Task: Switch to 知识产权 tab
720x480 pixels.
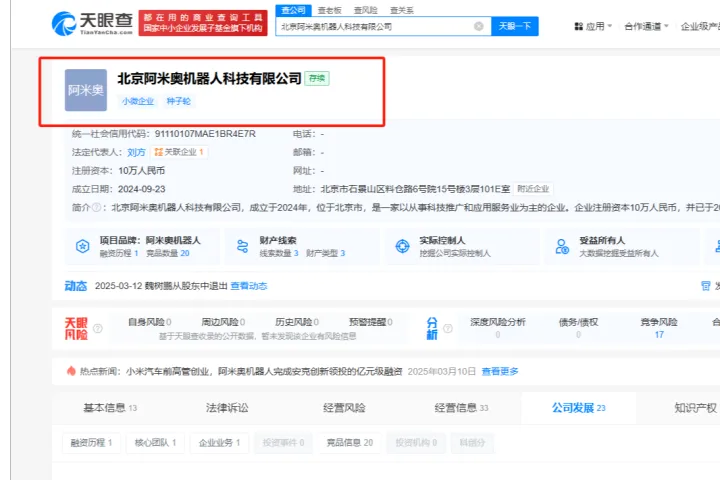Action: tap(695, 408)
